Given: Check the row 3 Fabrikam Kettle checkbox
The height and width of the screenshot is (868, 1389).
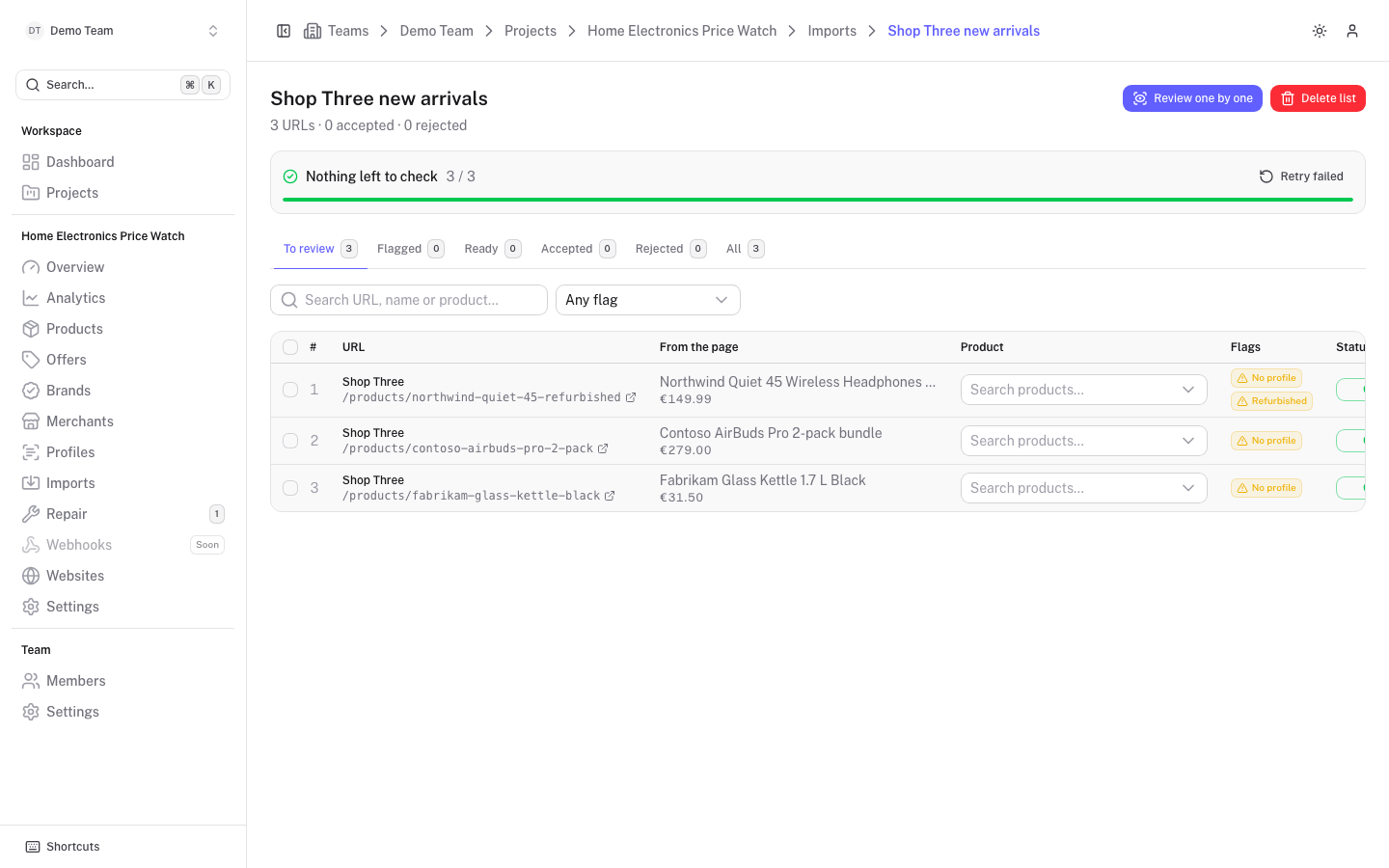Looking at the screenshot, I should (x=290, y=488).
